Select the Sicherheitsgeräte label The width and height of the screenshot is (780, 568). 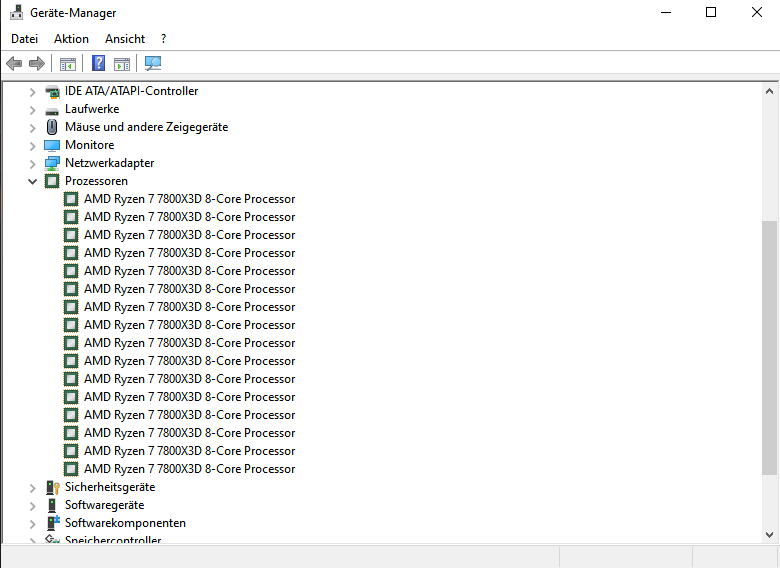(110, 487)
